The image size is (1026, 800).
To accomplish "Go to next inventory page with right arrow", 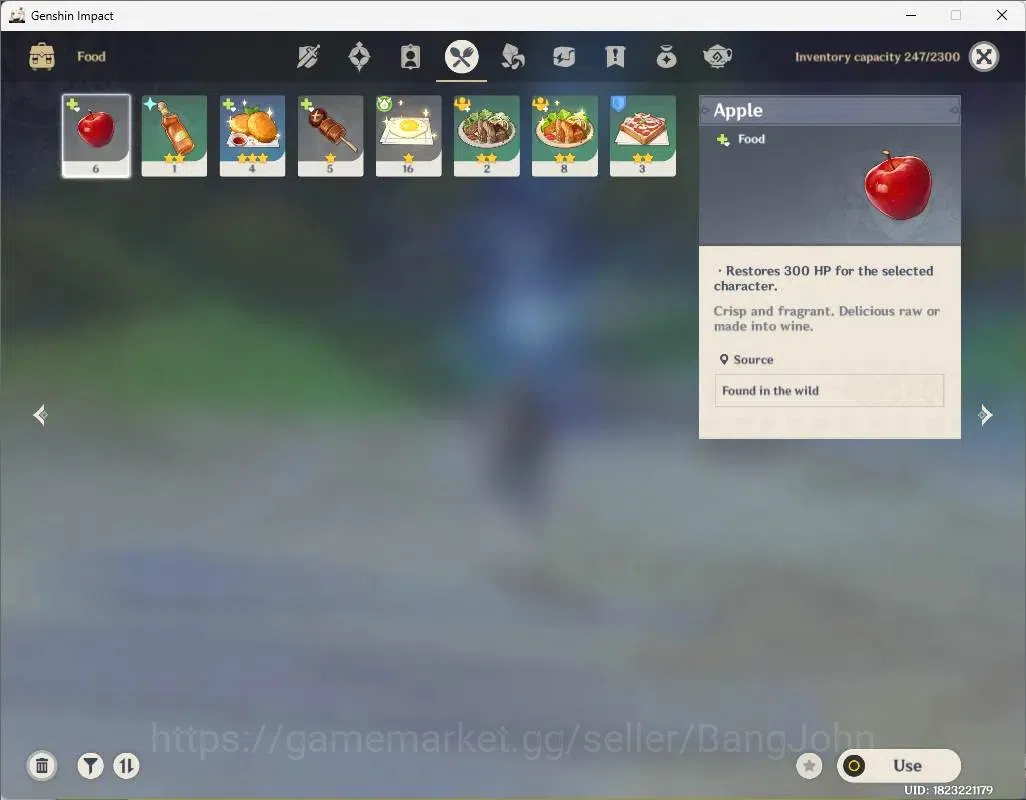I will [985, 415].
